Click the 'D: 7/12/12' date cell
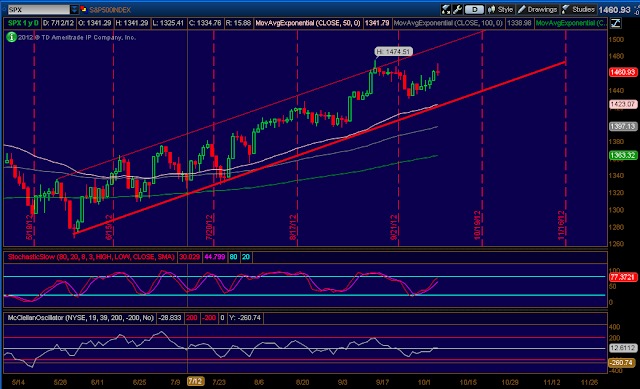 point(58,23)
